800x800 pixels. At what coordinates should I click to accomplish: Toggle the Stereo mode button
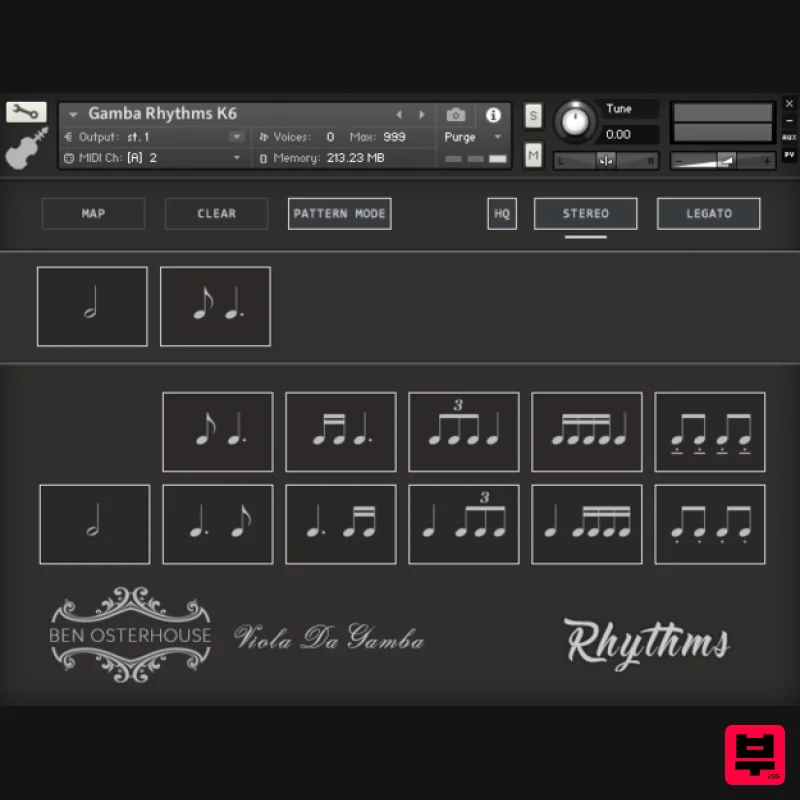click(x=585, y=213)
